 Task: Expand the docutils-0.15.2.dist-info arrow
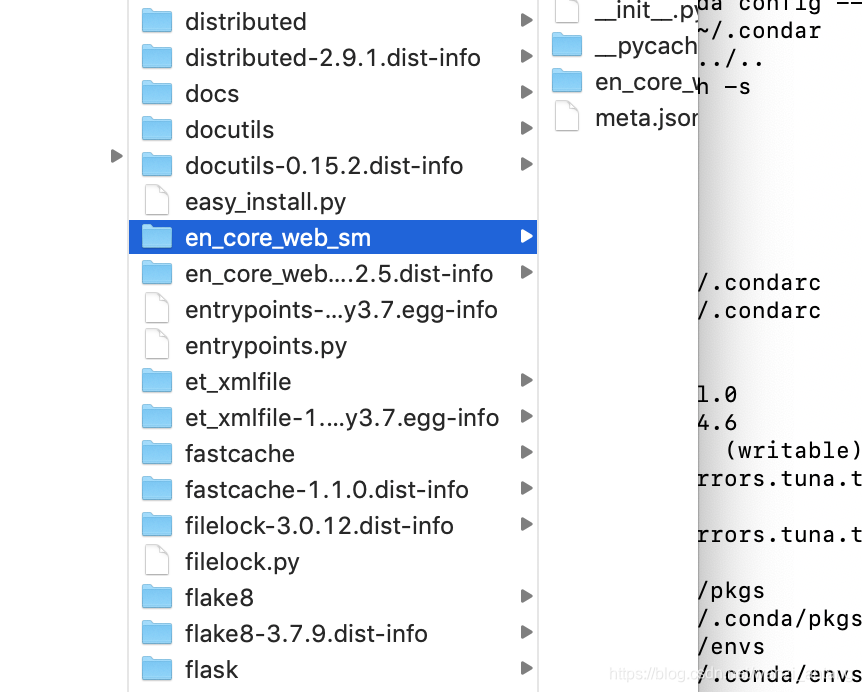(x=526, y=164)
